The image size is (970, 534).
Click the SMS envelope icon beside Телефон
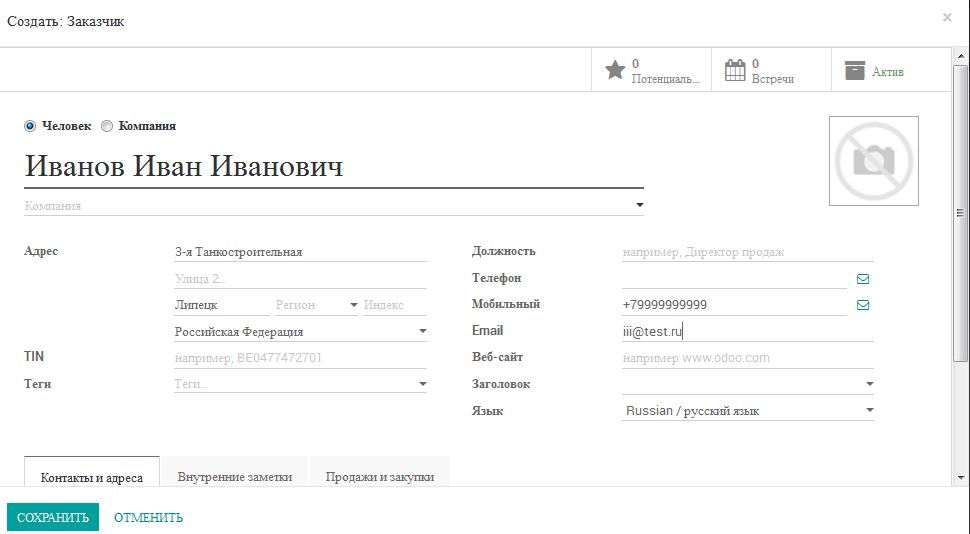863,279
